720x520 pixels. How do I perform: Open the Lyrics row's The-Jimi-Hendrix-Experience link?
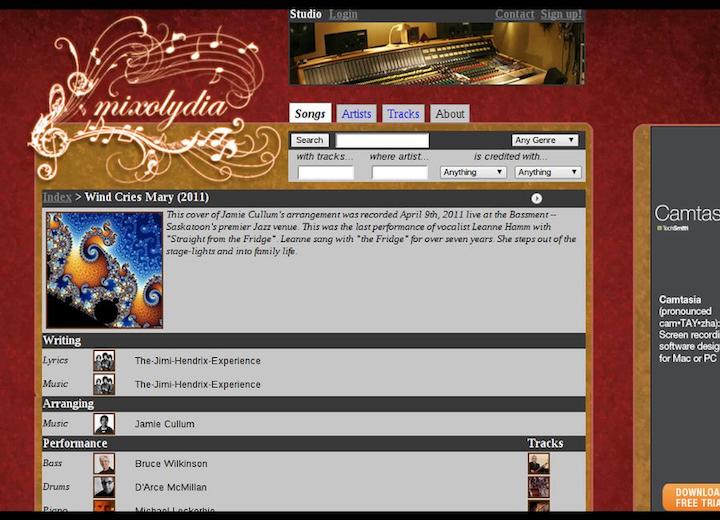pyautogui.click(x=197, y=361)
